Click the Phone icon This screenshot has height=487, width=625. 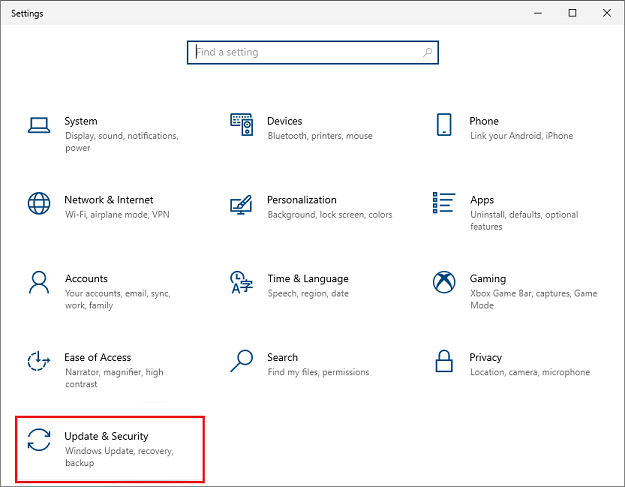pos(444,125)
